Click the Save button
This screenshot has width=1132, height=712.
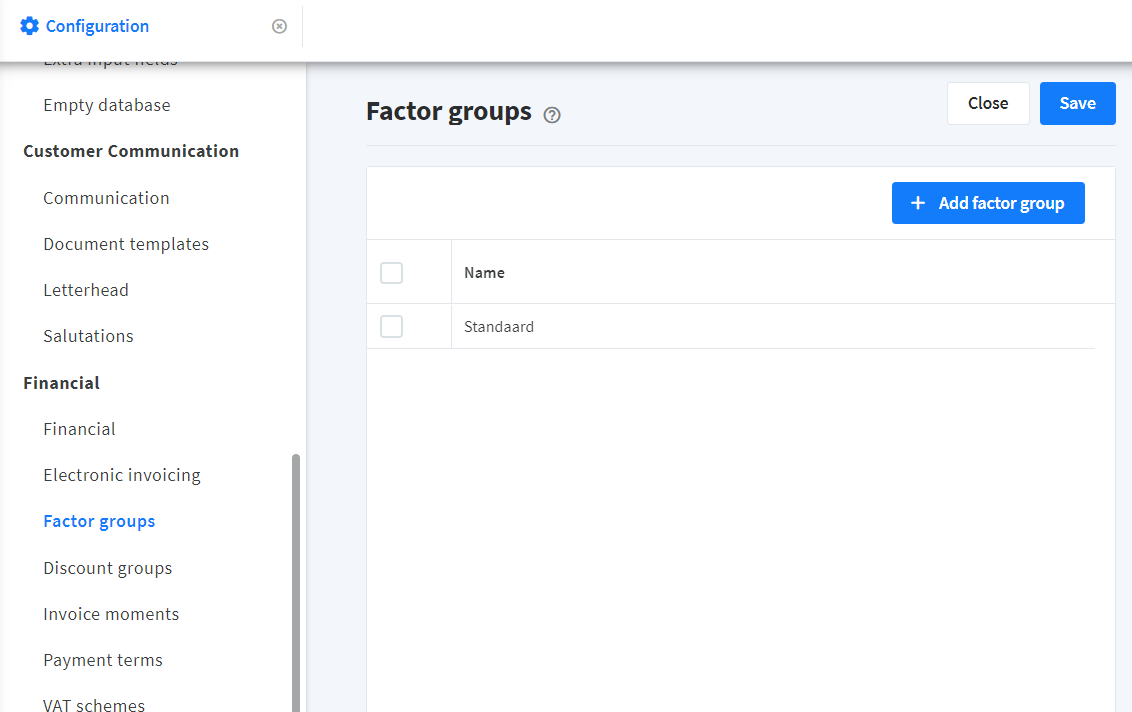1077,103
